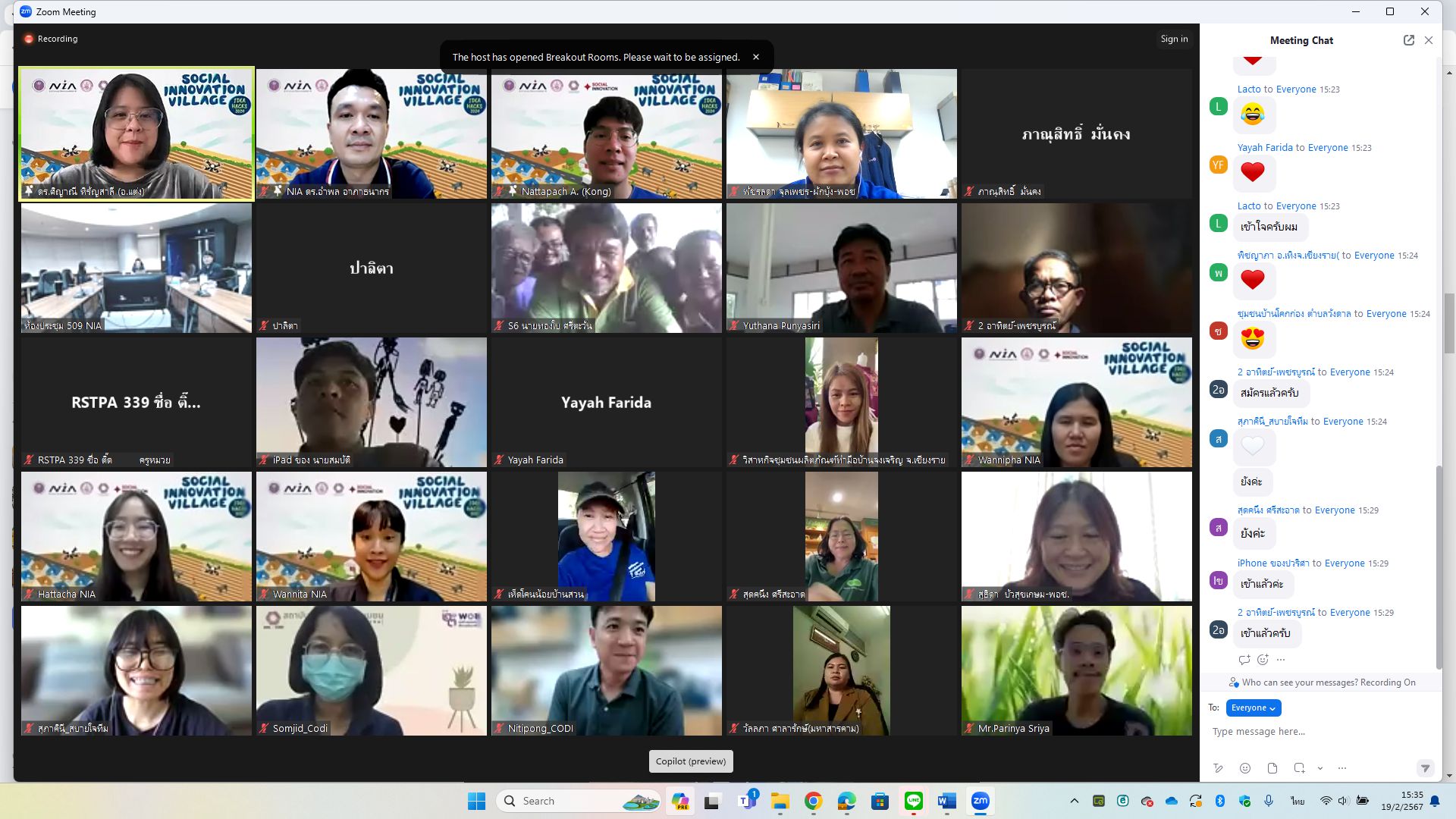Click the Sign in button
This screenshot has height=819, width=1456.
pos(1173,39)
